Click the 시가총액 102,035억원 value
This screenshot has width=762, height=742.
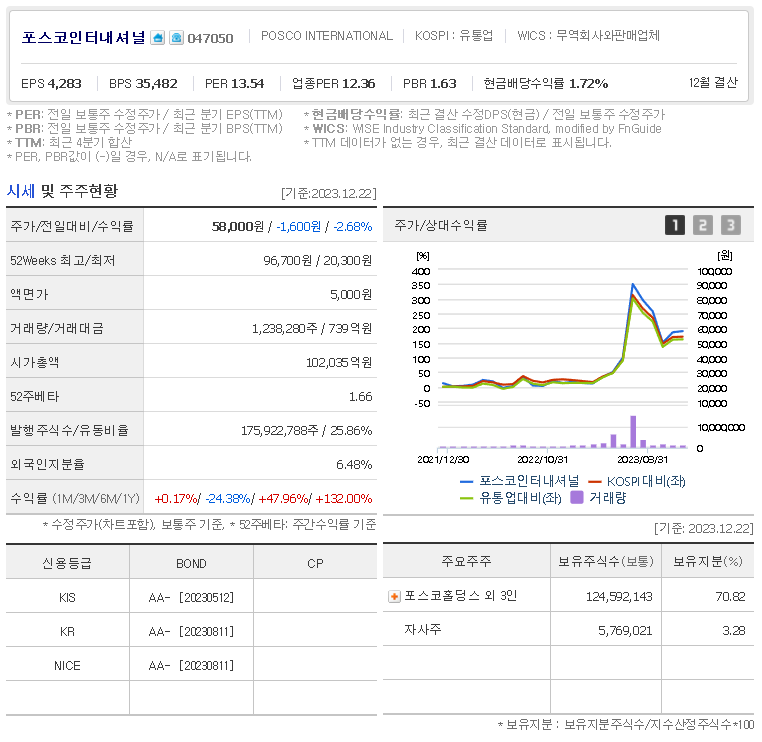point(339,362)
